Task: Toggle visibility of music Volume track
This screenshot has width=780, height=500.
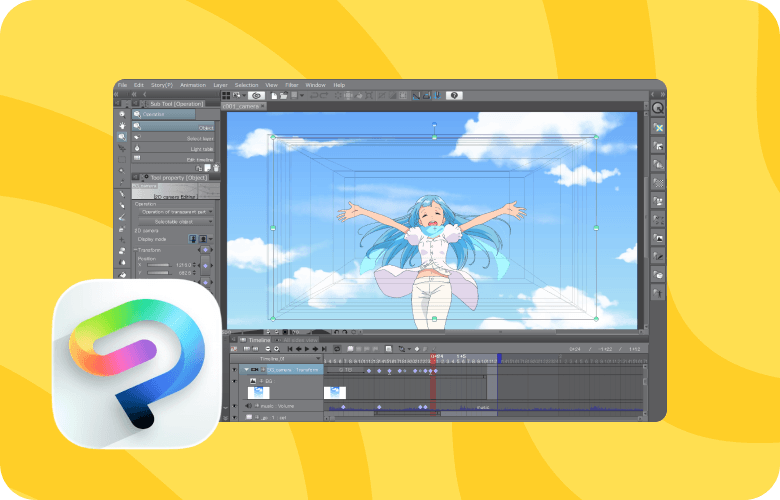Action: (234, 406)
